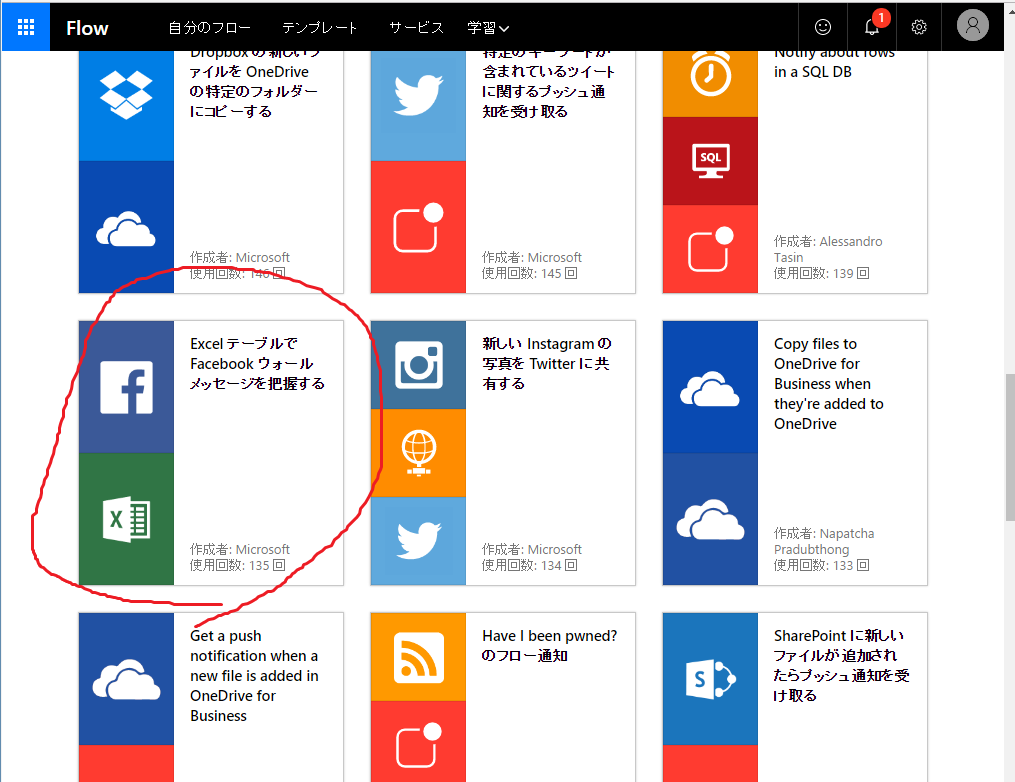1015x782 pixels.
Task: Click 使用回数: 145 text
Action: click(530, 273)
